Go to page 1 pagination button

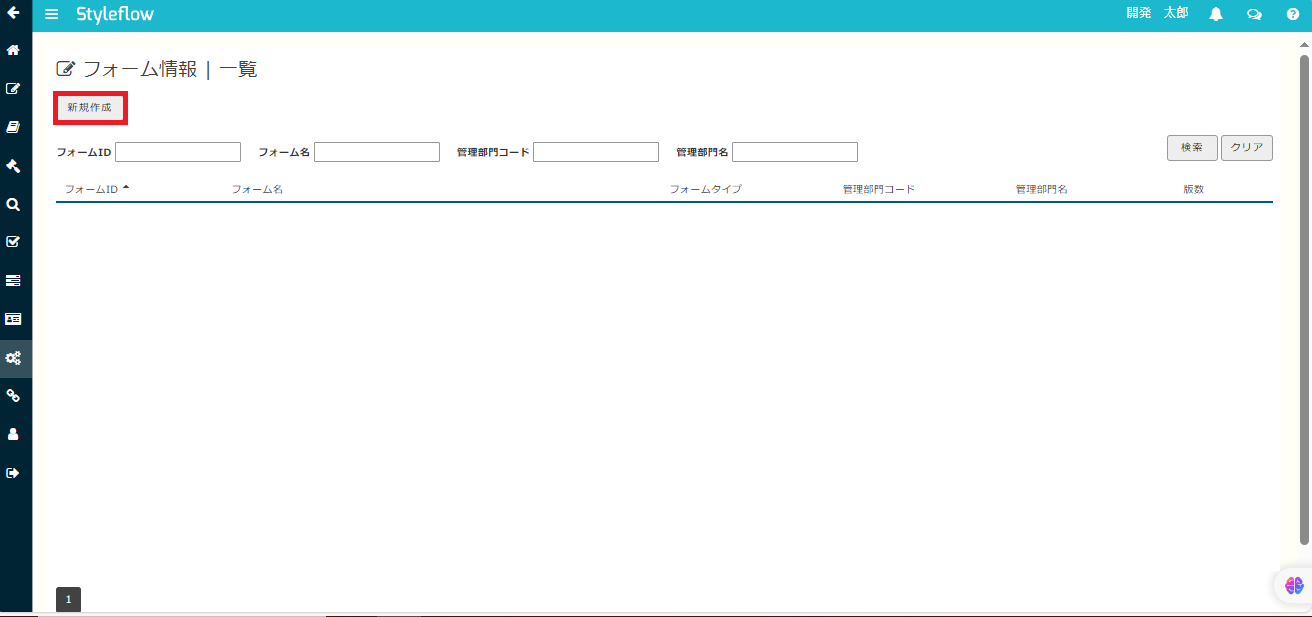coord(68,600)
